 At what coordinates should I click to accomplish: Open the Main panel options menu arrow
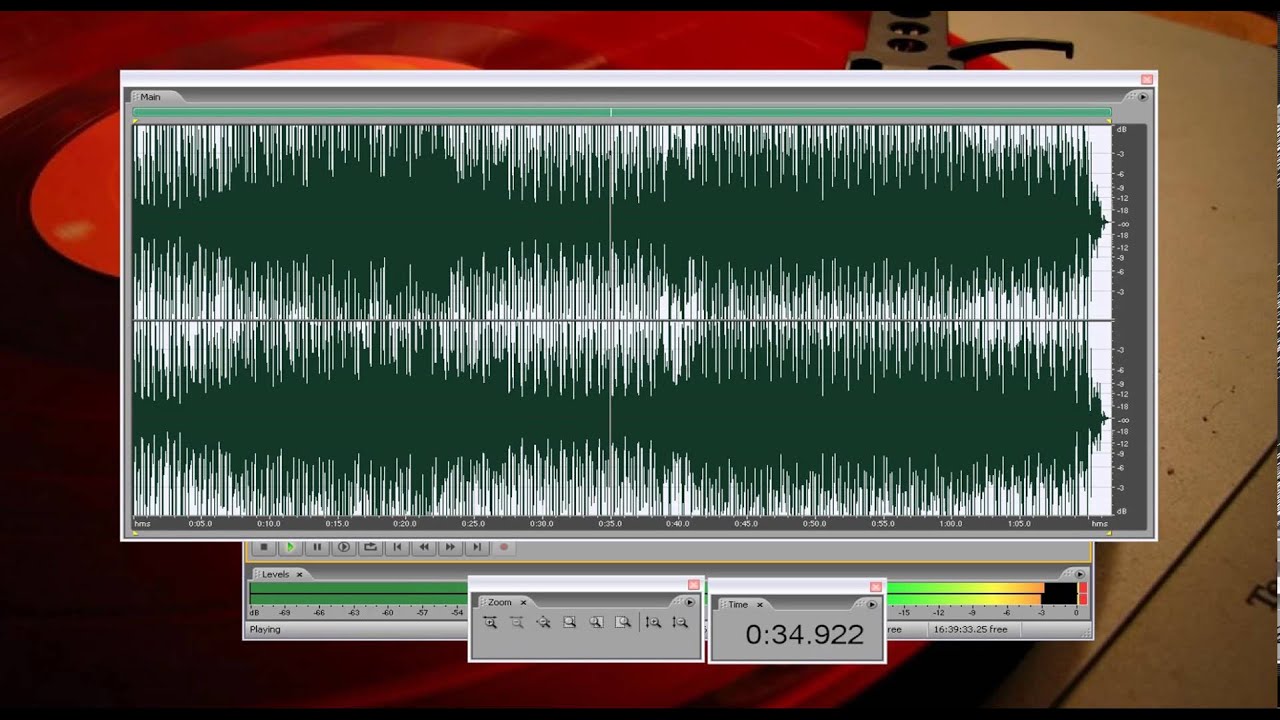tap(1142, 97)
